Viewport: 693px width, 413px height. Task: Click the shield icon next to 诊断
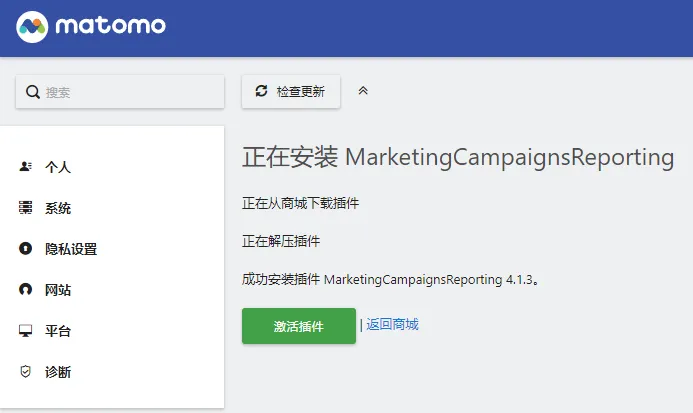tap(26, 372)
